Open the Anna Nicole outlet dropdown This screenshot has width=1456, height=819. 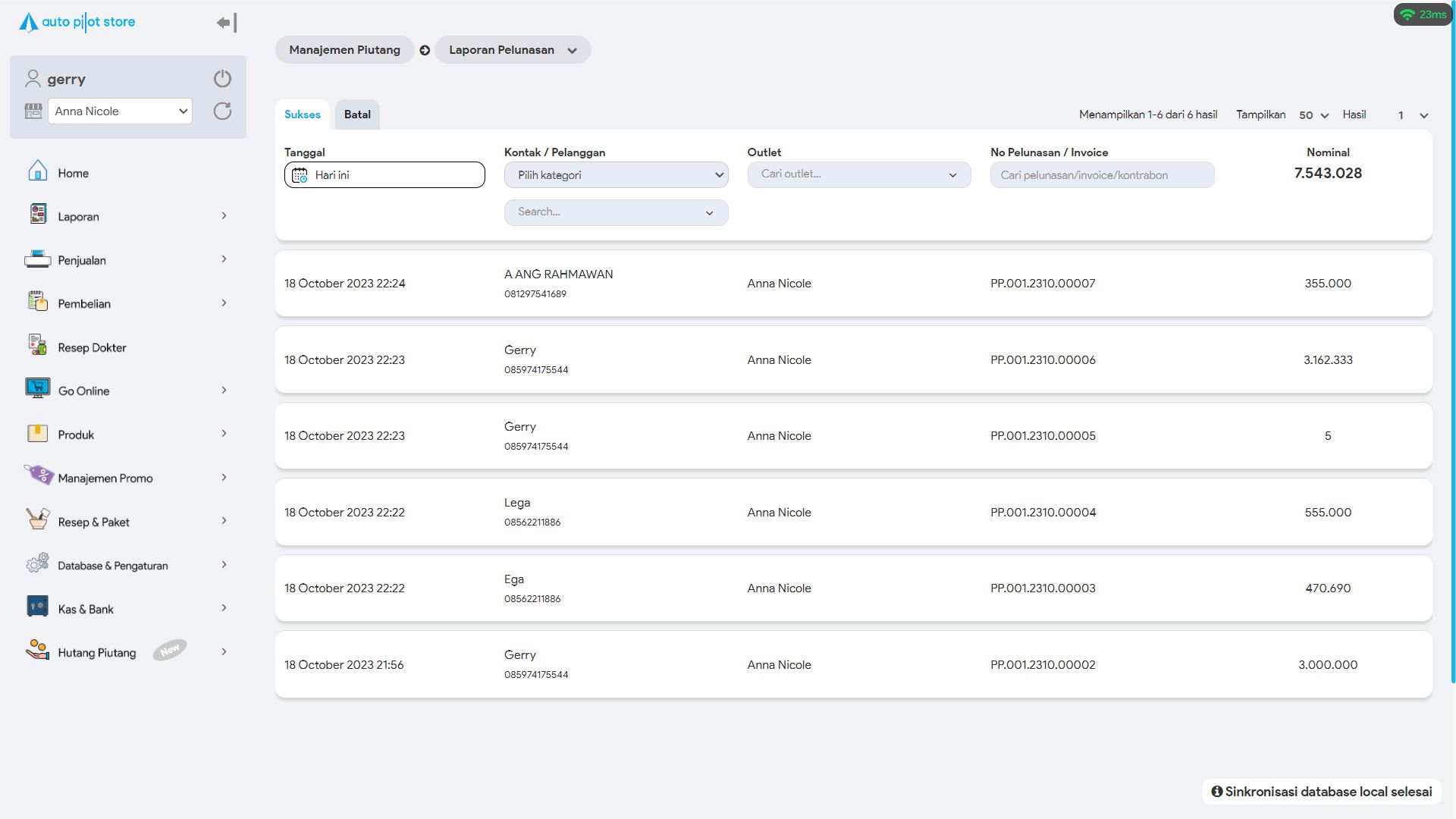[120, 111]
